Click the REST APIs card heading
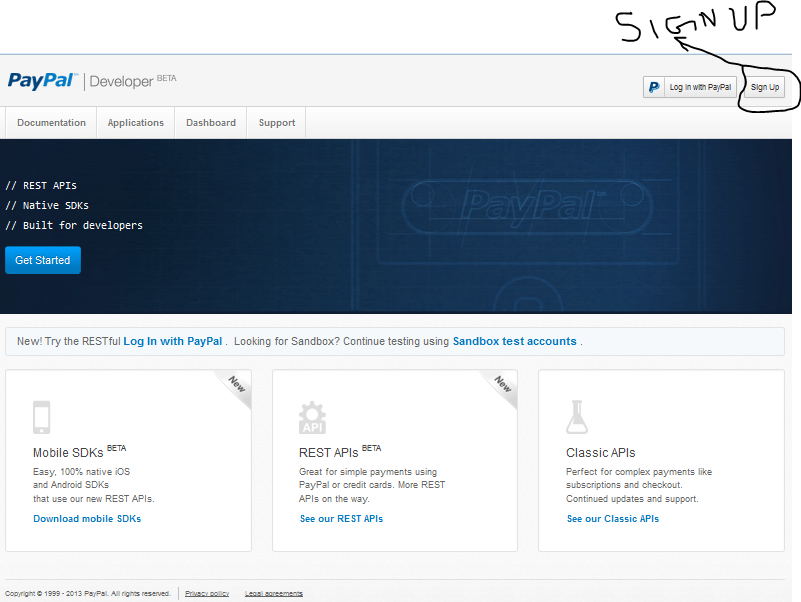Image resolution: width=801 pixels, height=602 pixels. (x=340, y=452)
